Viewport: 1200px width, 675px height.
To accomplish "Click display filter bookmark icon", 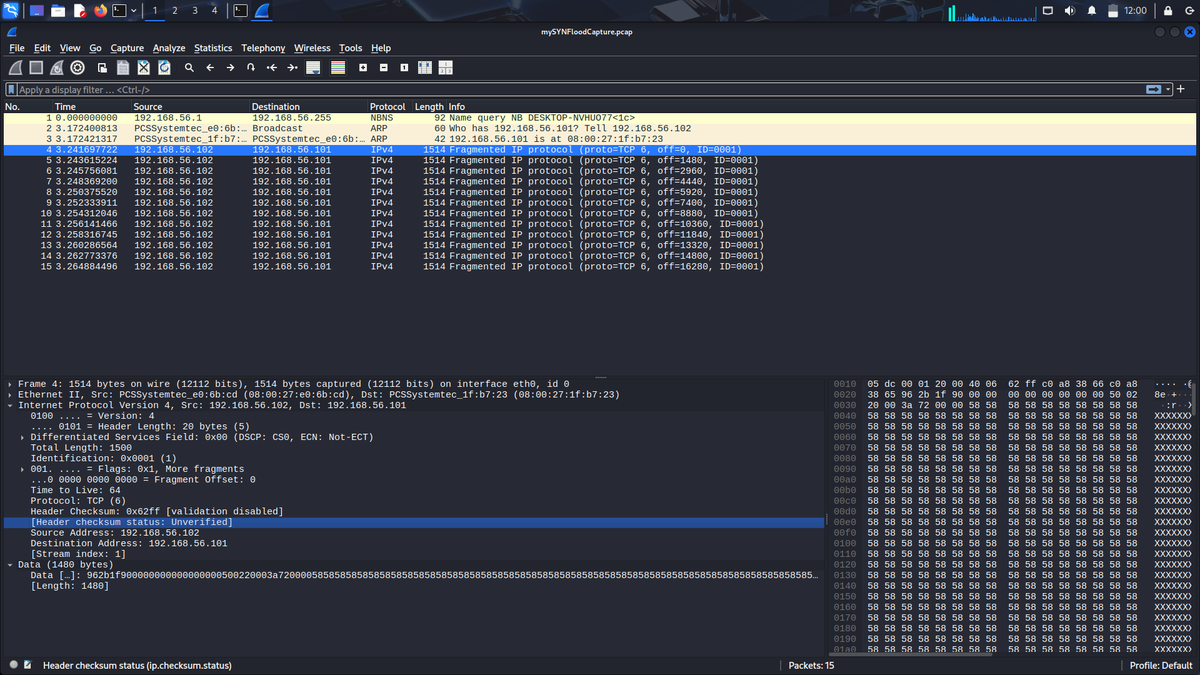I will click(11, 90).
